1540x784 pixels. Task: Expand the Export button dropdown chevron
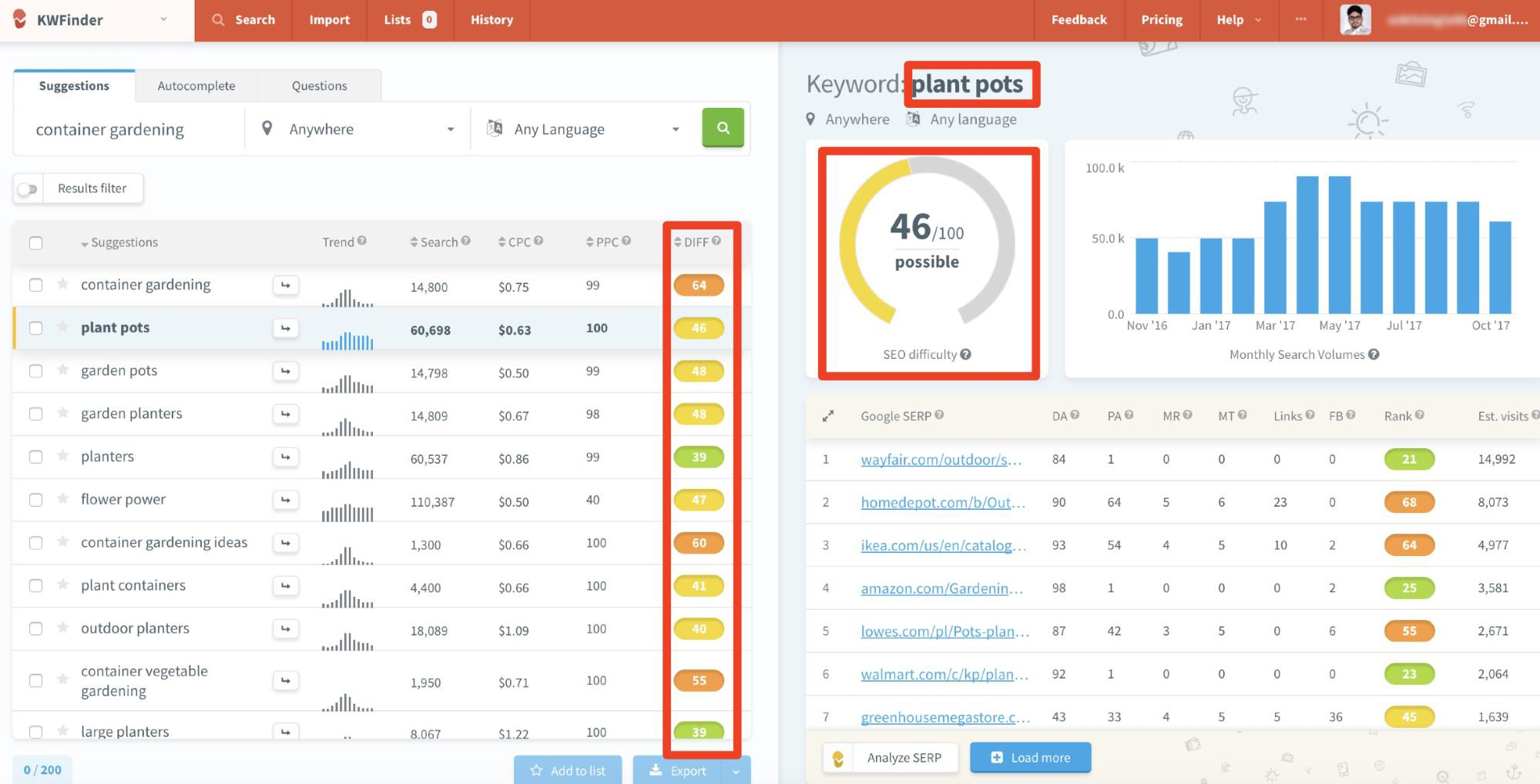click(735, 769)
